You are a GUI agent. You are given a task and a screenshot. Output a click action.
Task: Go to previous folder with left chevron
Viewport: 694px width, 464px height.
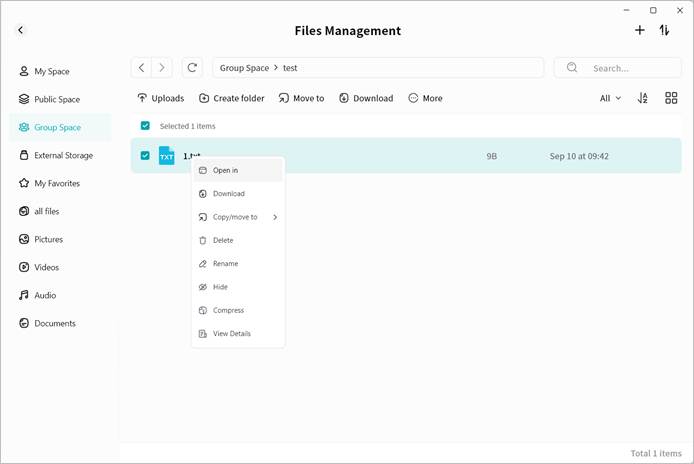click(142, 68)
